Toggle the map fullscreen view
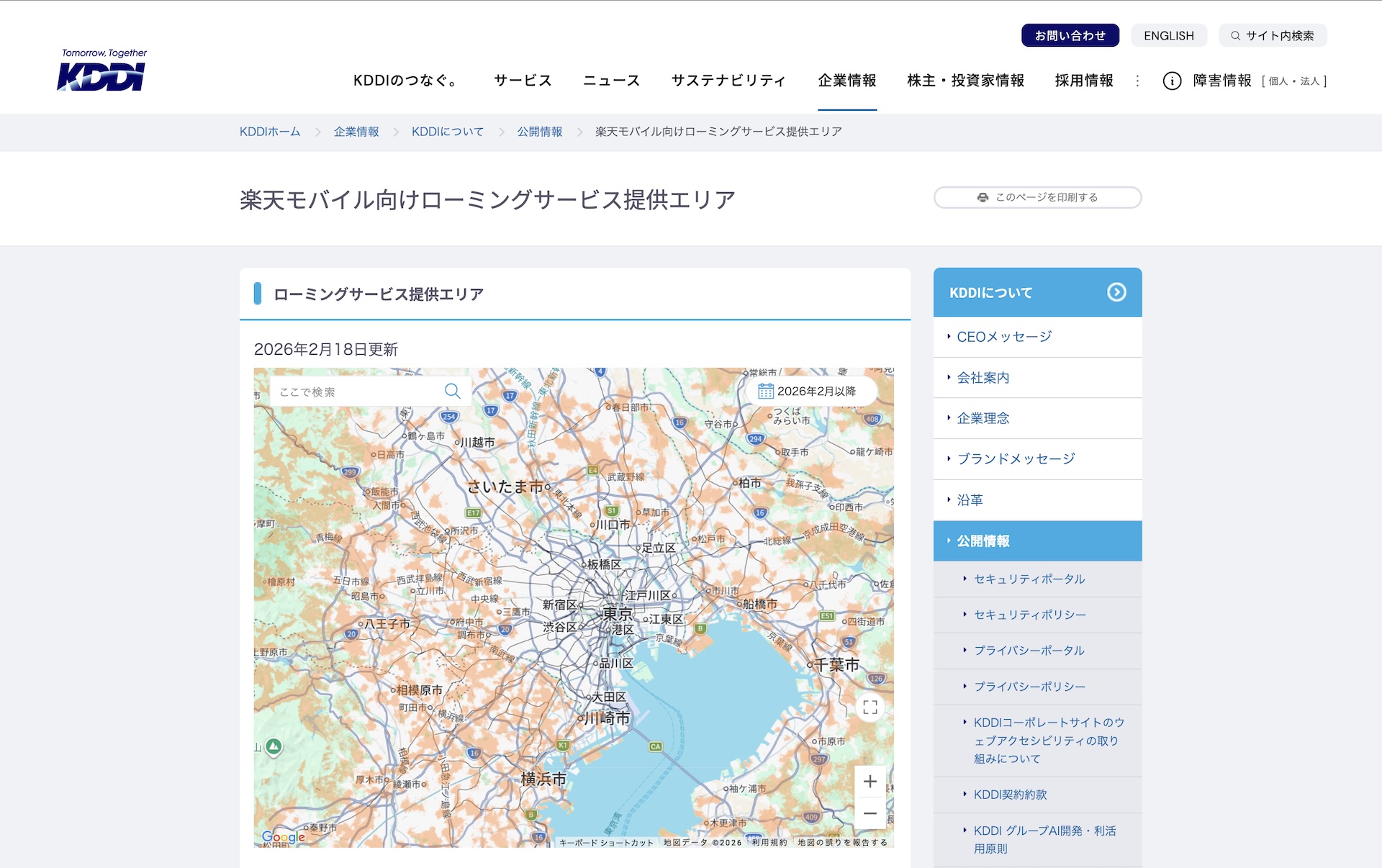 [x=870, y=707]
